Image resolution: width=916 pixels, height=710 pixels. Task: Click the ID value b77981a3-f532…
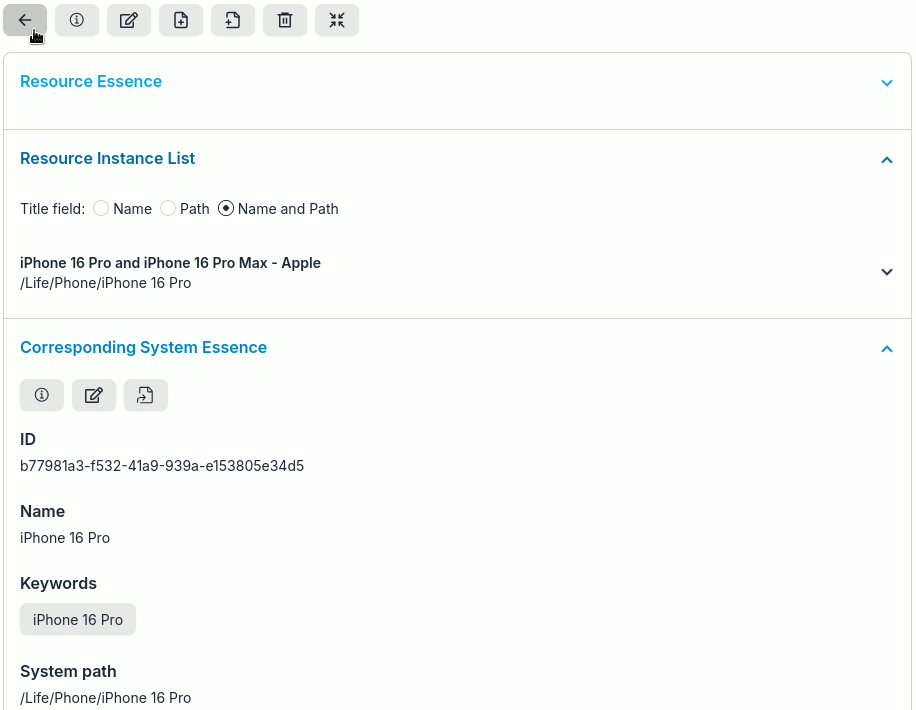point(162,466)
